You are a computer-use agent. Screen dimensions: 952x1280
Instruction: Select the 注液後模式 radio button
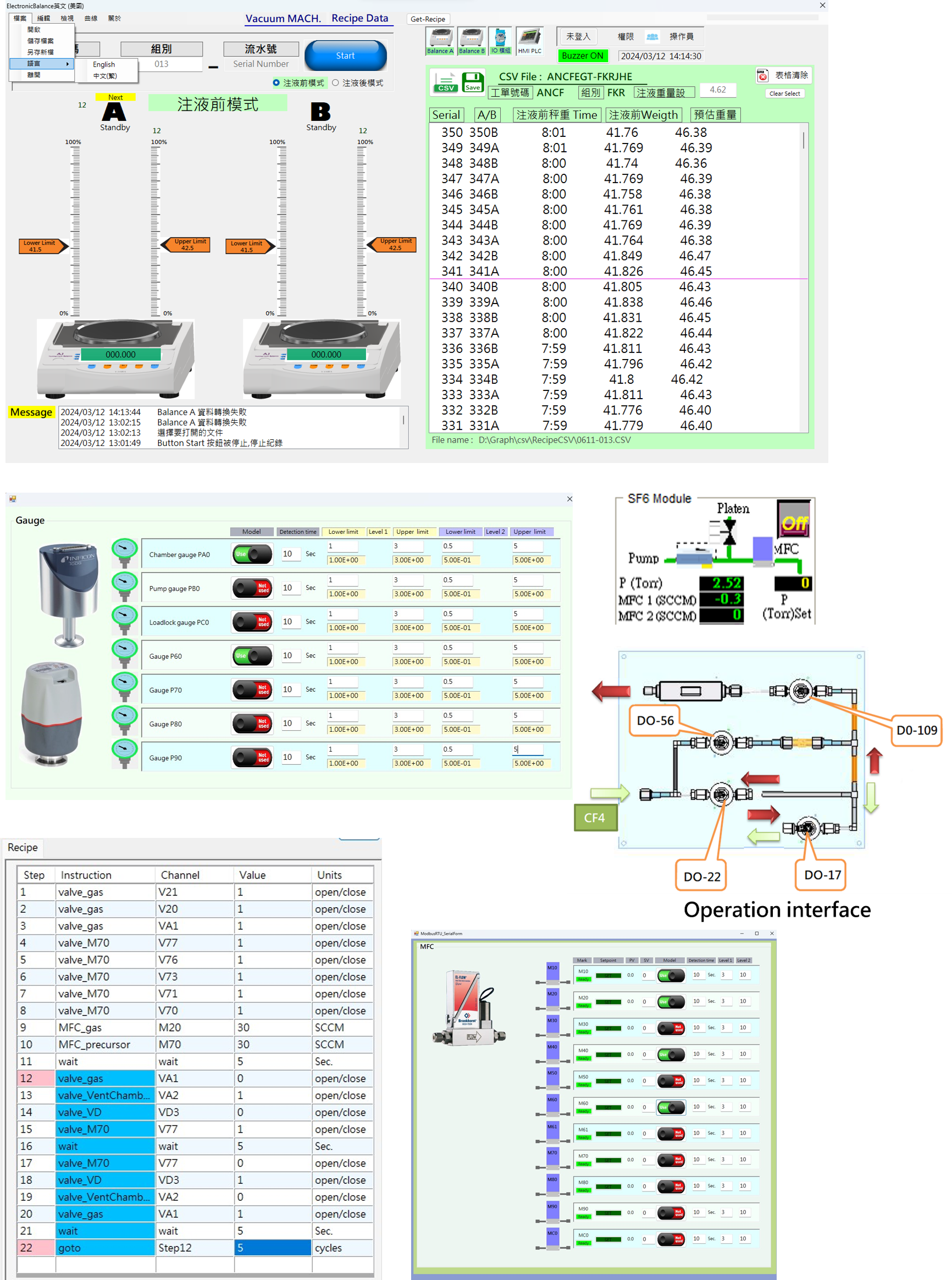pos(335,83)
